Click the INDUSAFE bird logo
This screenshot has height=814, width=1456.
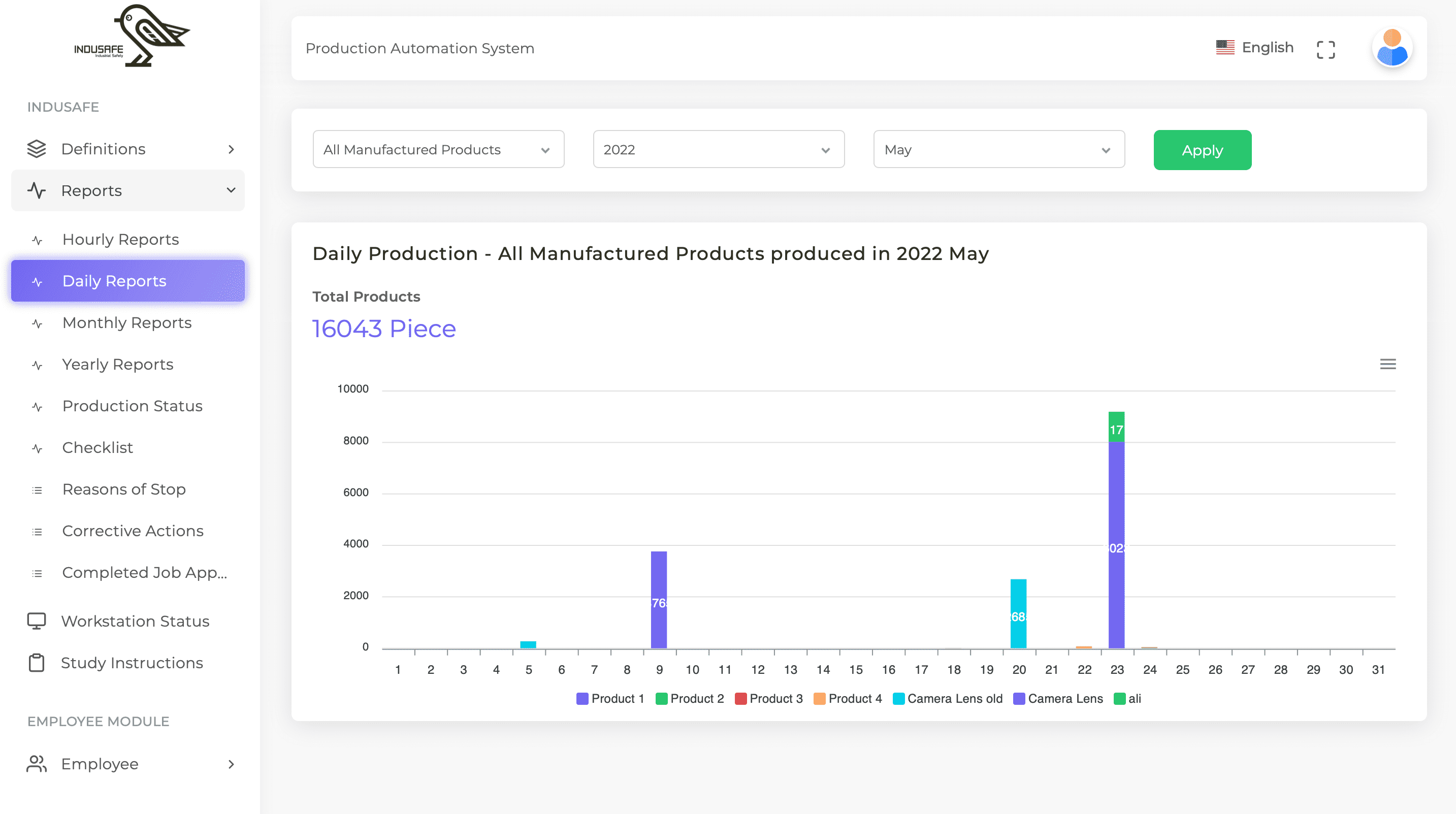pyautogui.click(x=132, y=36)
